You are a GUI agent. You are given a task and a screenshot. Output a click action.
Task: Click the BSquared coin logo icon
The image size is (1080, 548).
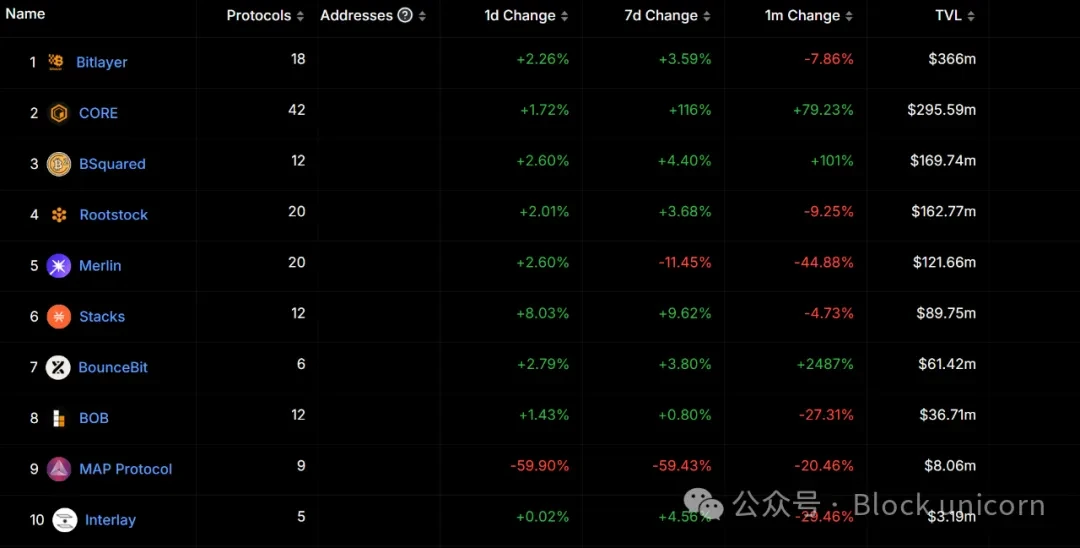pyautogui.click(x=59, y=164)
